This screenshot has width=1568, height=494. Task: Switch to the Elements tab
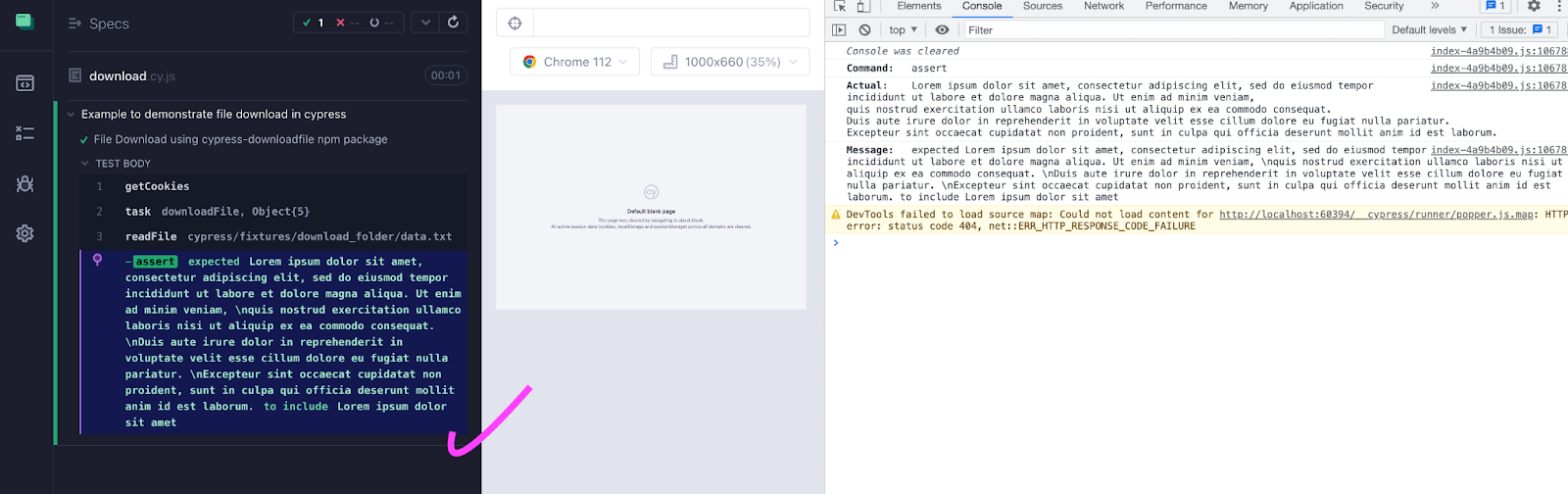point(919,6)
